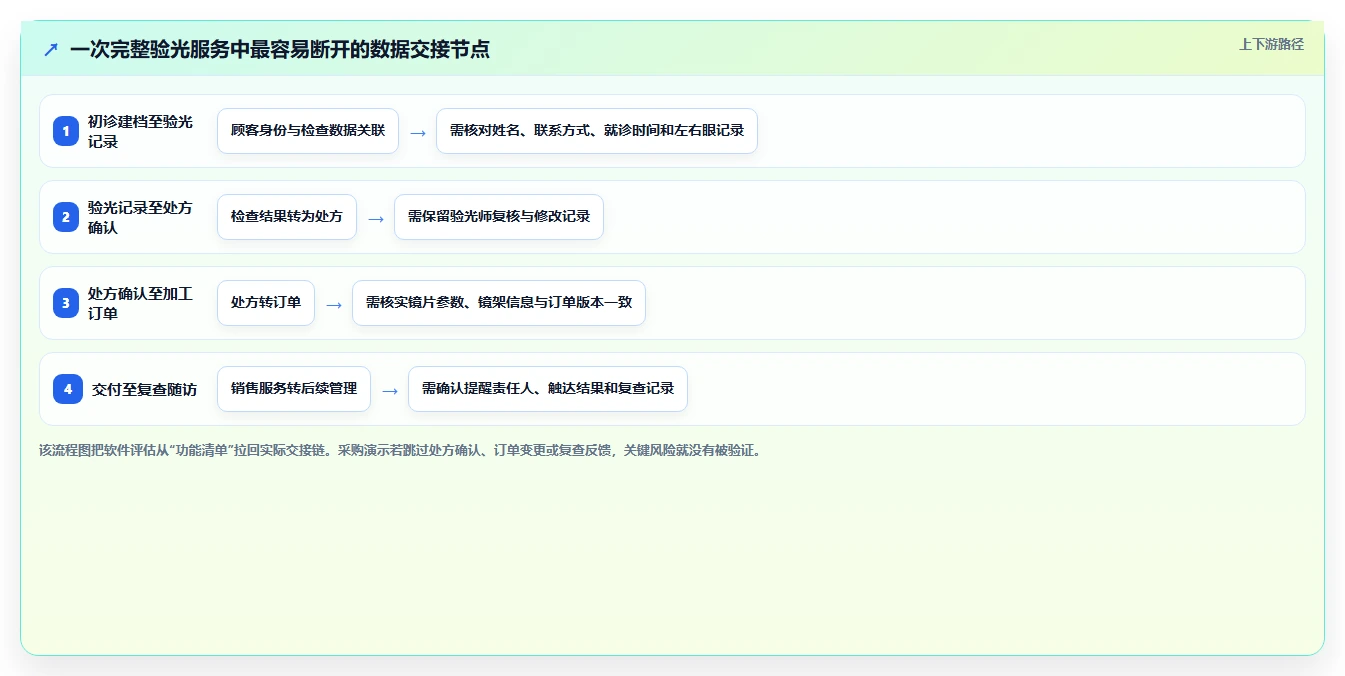The height and width of the screenshot is (676, 1345).
Task: Select step number 3 badge
Action: (66, 303)
